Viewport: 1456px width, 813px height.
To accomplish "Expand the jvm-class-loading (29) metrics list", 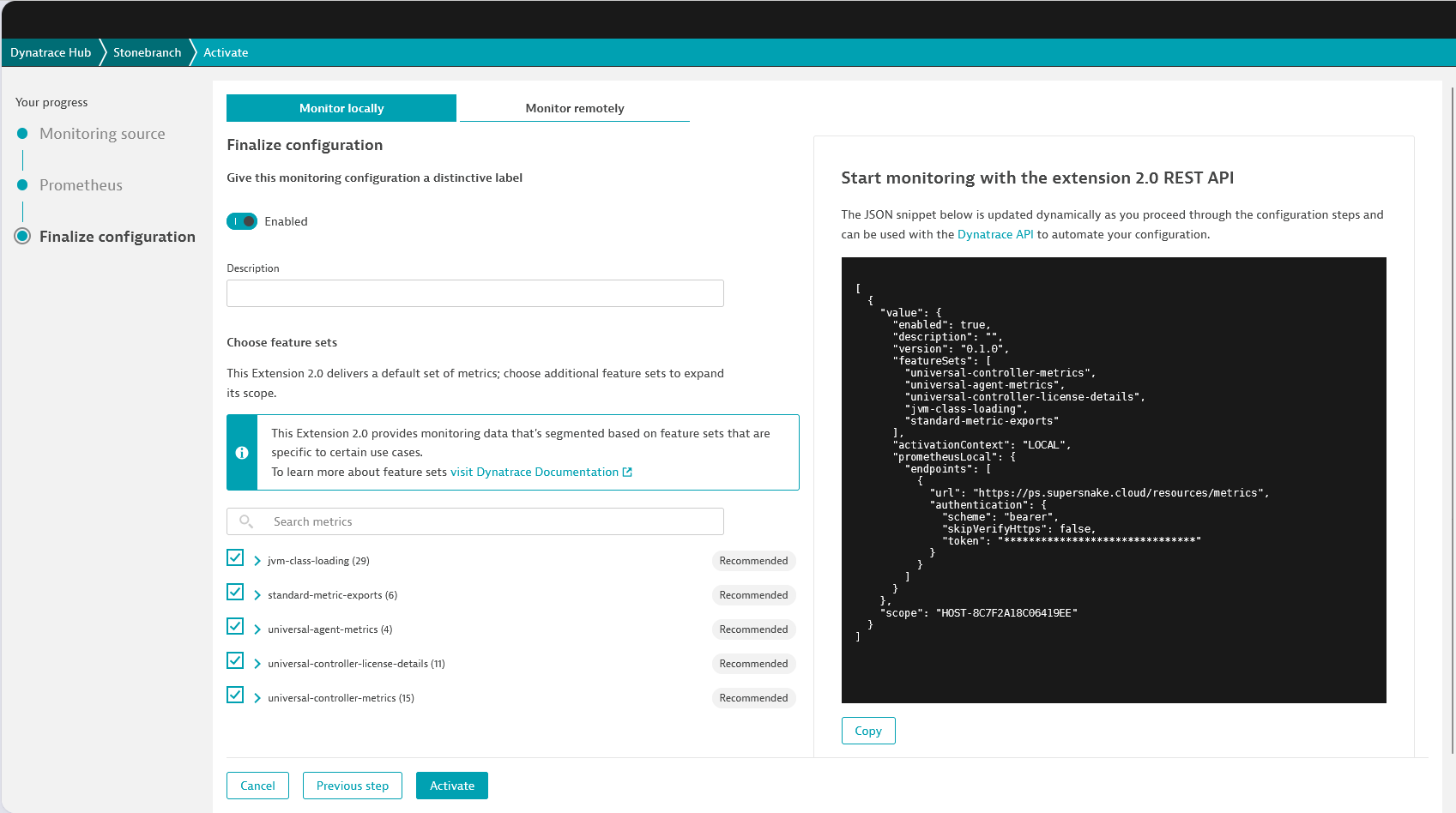I will [x=257, y=561].
